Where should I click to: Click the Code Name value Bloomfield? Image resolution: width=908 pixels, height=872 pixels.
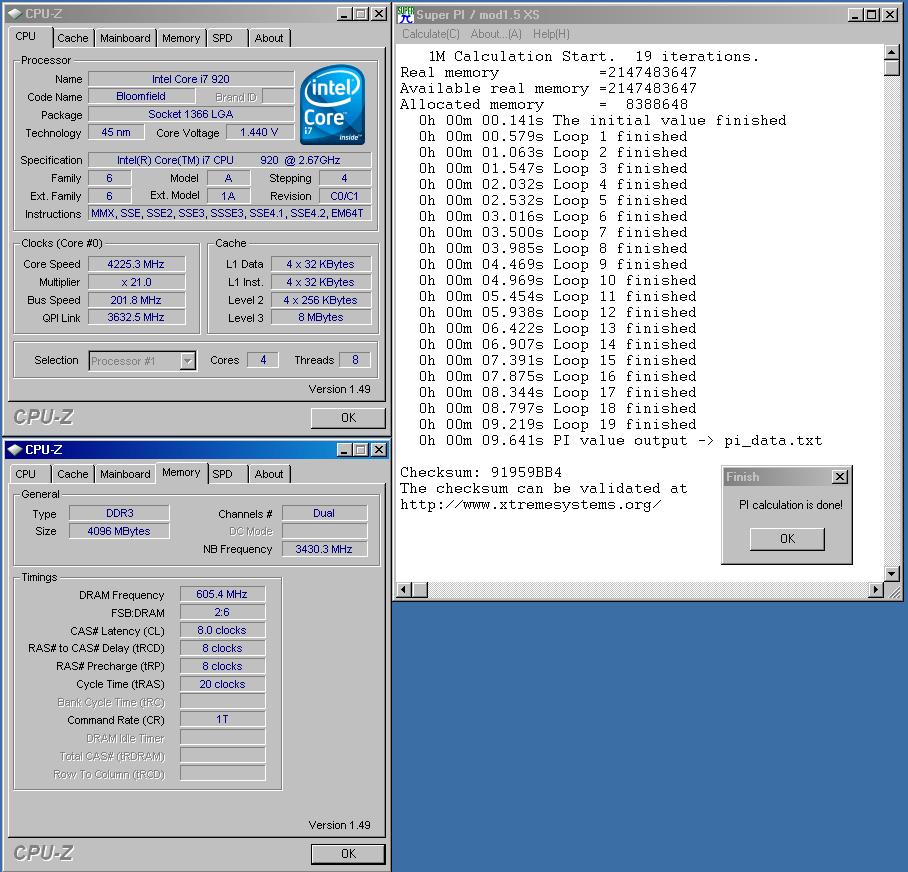(141, 96)
